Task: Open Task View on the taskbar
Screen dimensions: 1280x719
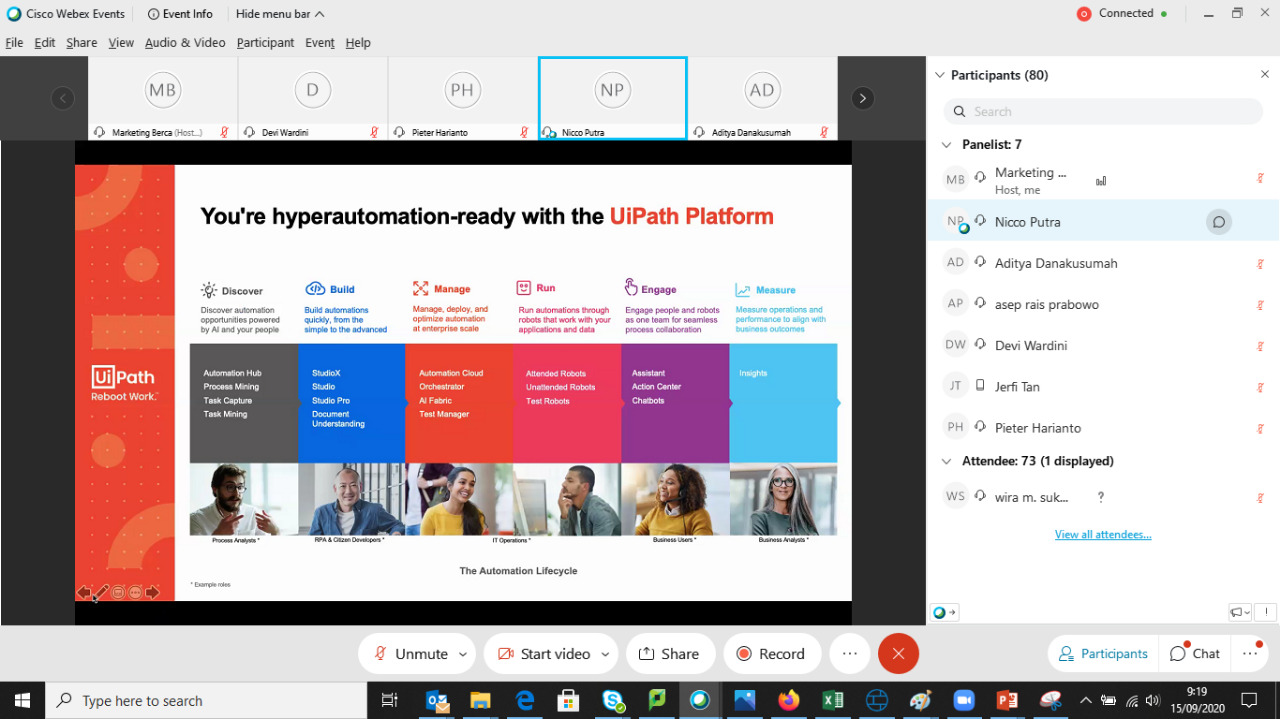Action: tap(390, 701)
